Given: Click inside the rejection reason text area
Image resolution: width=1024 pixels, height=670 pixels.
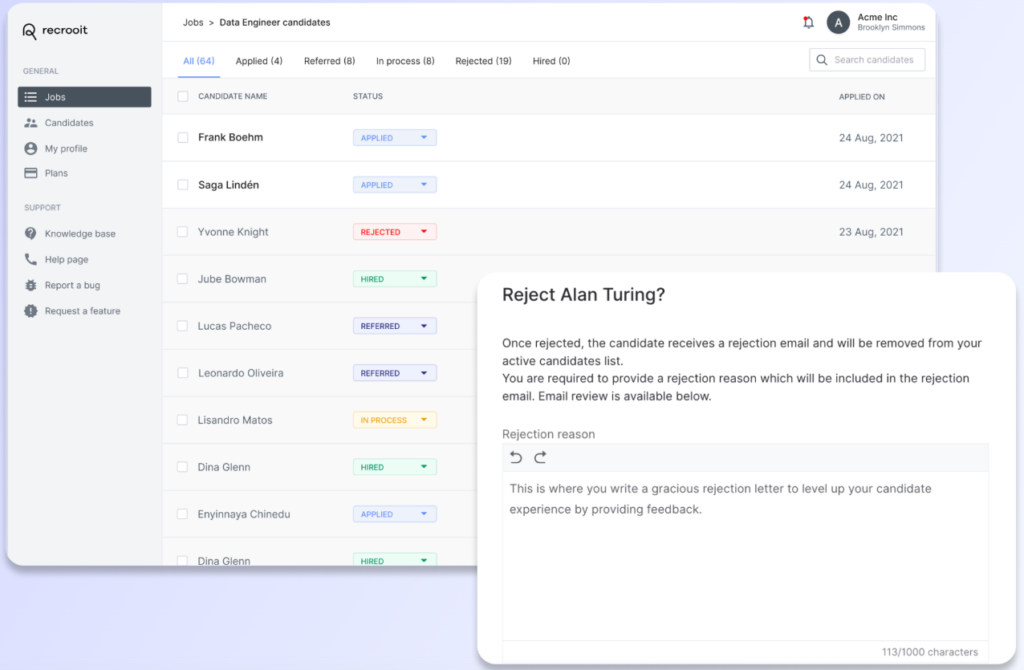Looking at the screenshot, I should tap(744, 560).
